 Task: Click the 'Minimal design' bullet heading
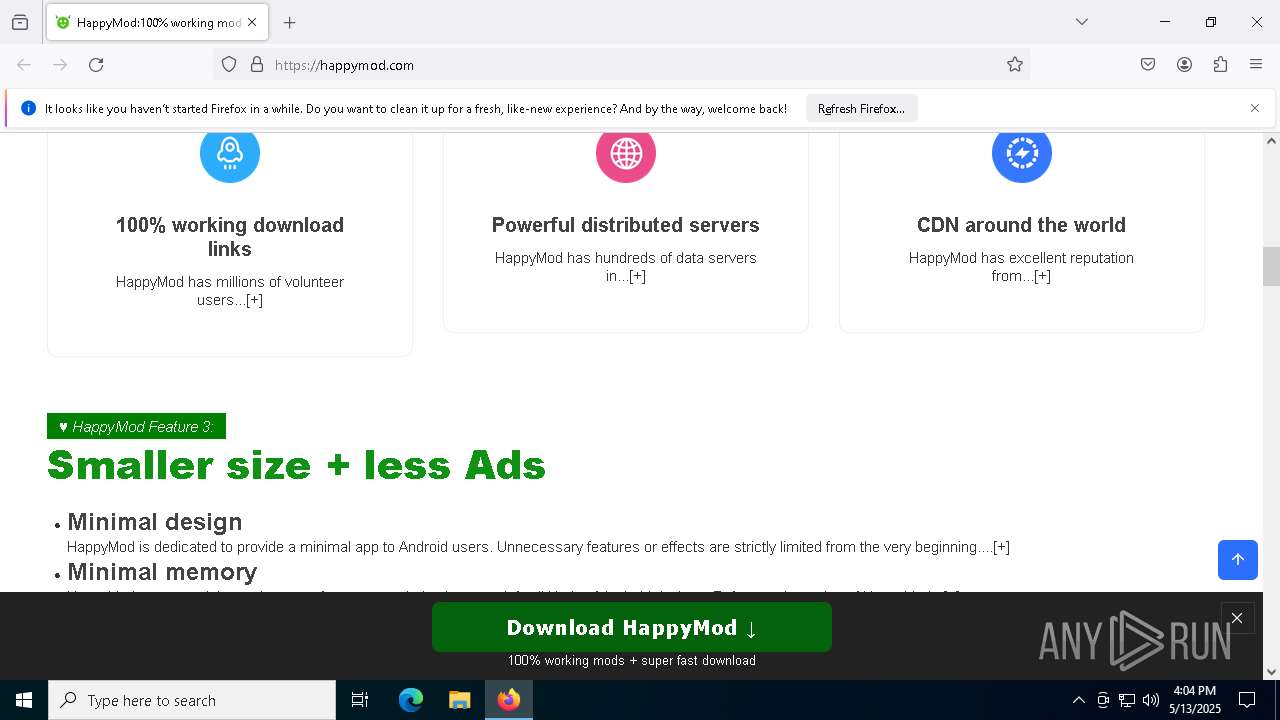coord(155,522)
